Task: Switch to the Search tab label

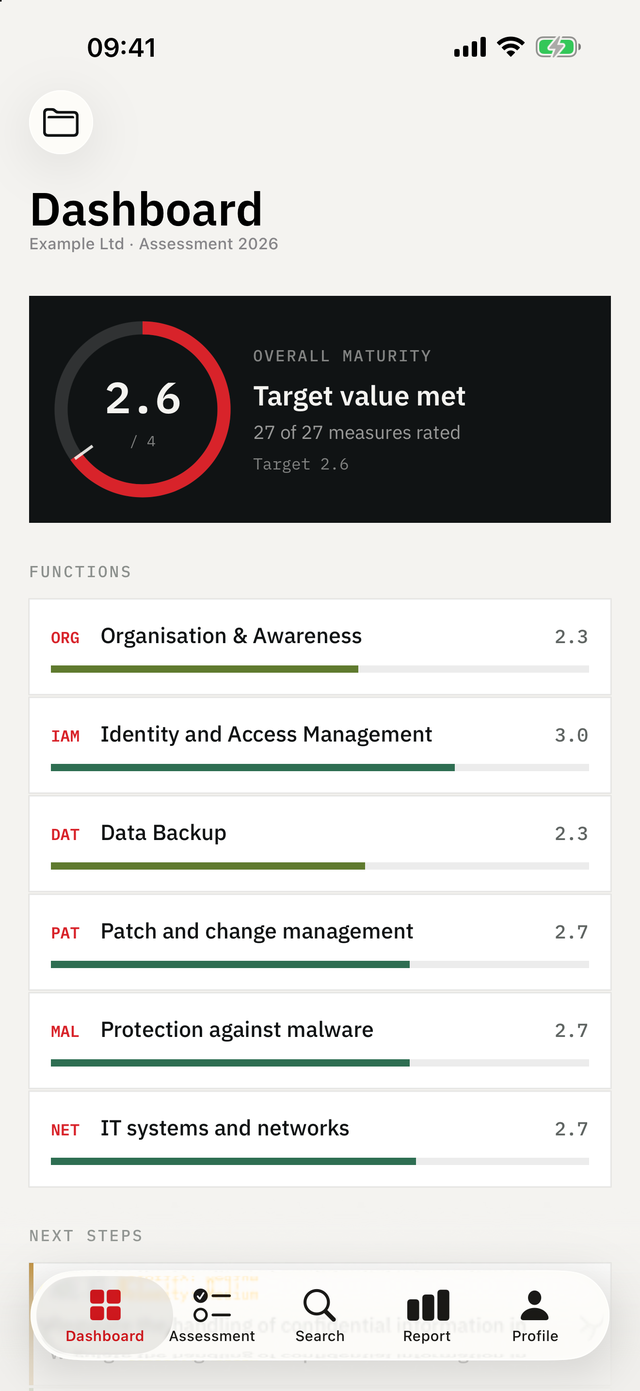Action: coord(320,1336)
